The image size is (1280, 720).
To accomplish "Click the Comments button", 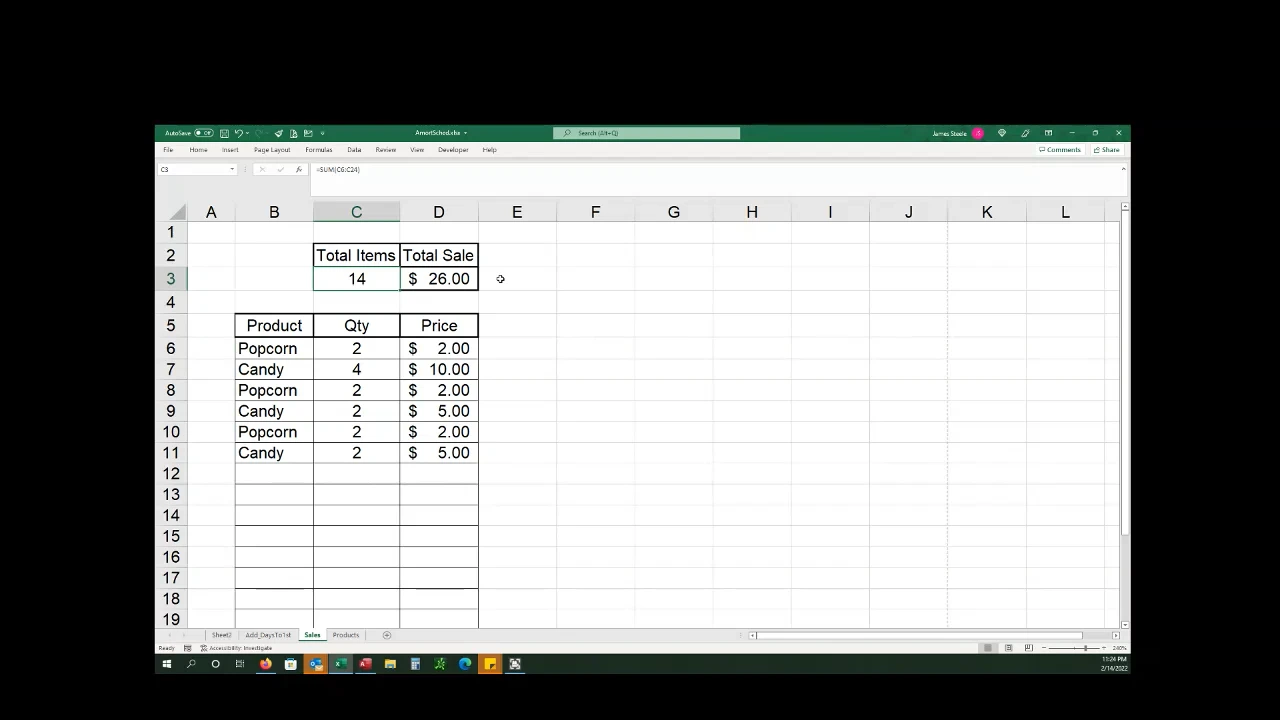I will [1060, 150].
